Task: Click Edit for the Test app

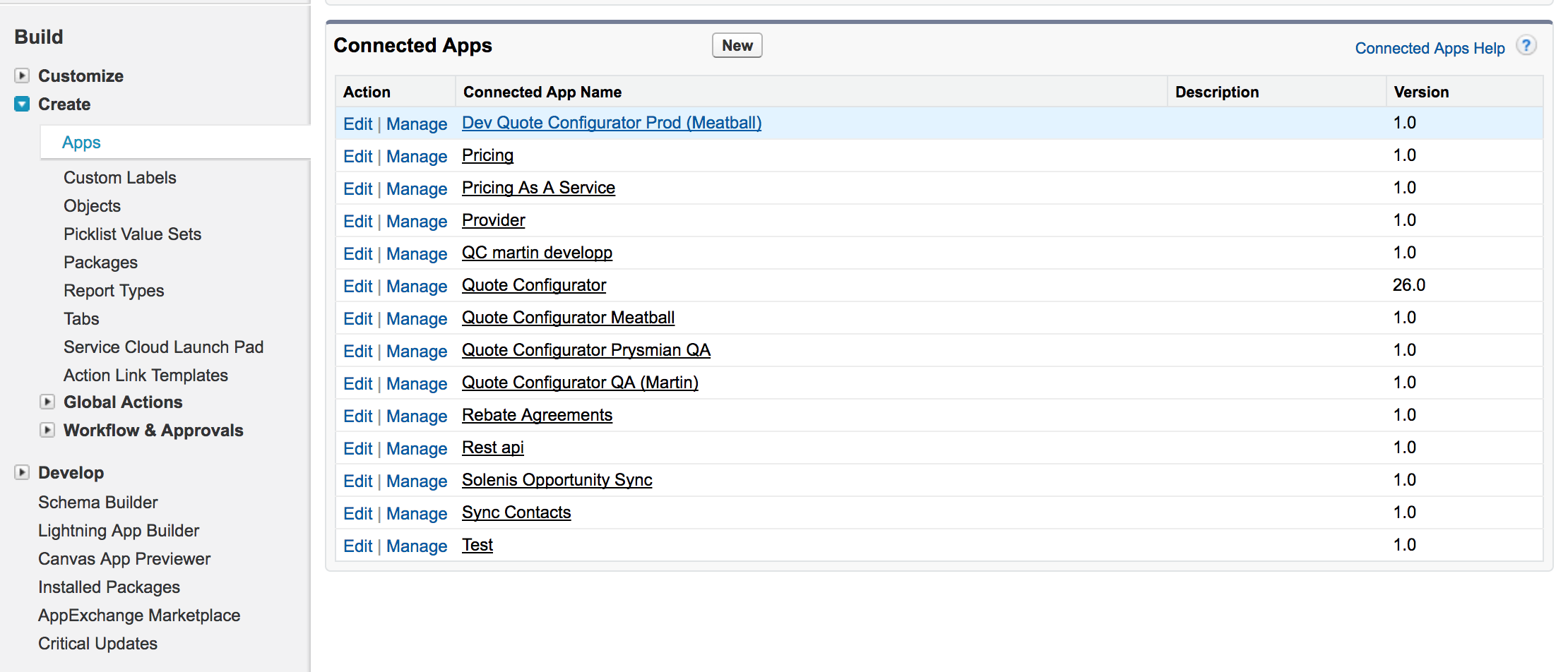Action: 357,546
